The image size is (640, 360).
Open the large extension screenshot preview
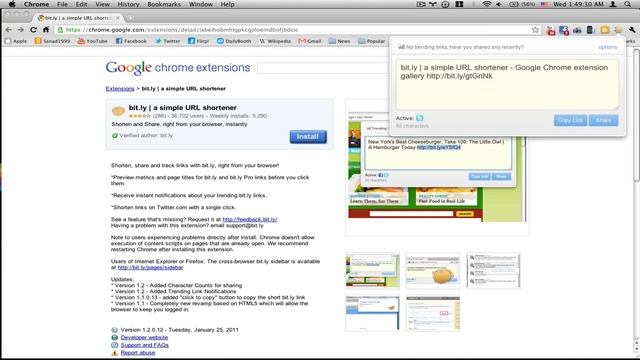pyautogui.click(x=437, y=167)
